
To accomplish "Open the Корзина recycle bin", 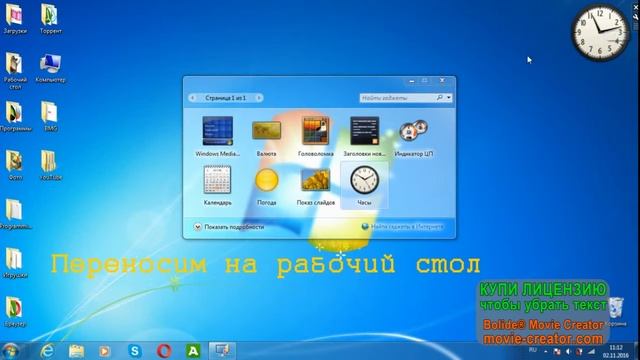I will [x=616, y=312].
